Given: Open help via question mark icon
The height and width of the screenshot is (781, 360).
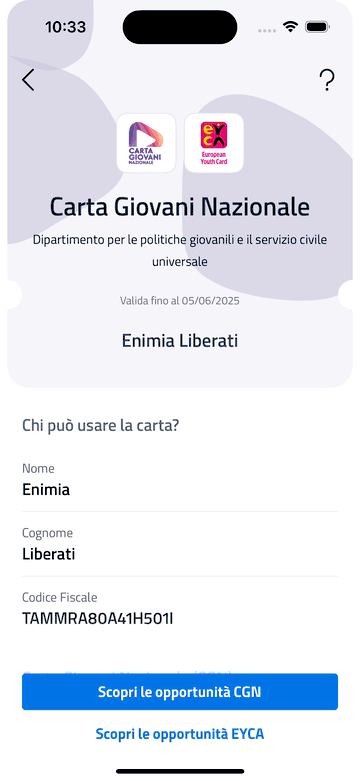Looking at the screenshot, I should tap(327, 80).
